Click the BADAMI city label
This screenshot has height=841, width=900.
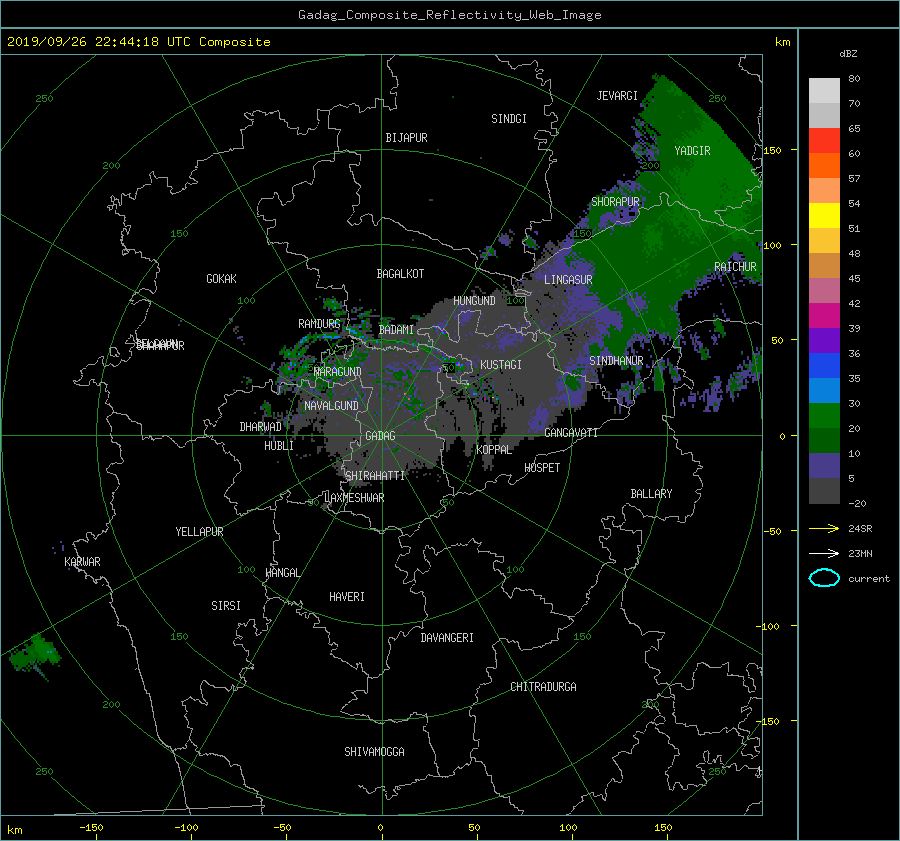click(396, 330)
